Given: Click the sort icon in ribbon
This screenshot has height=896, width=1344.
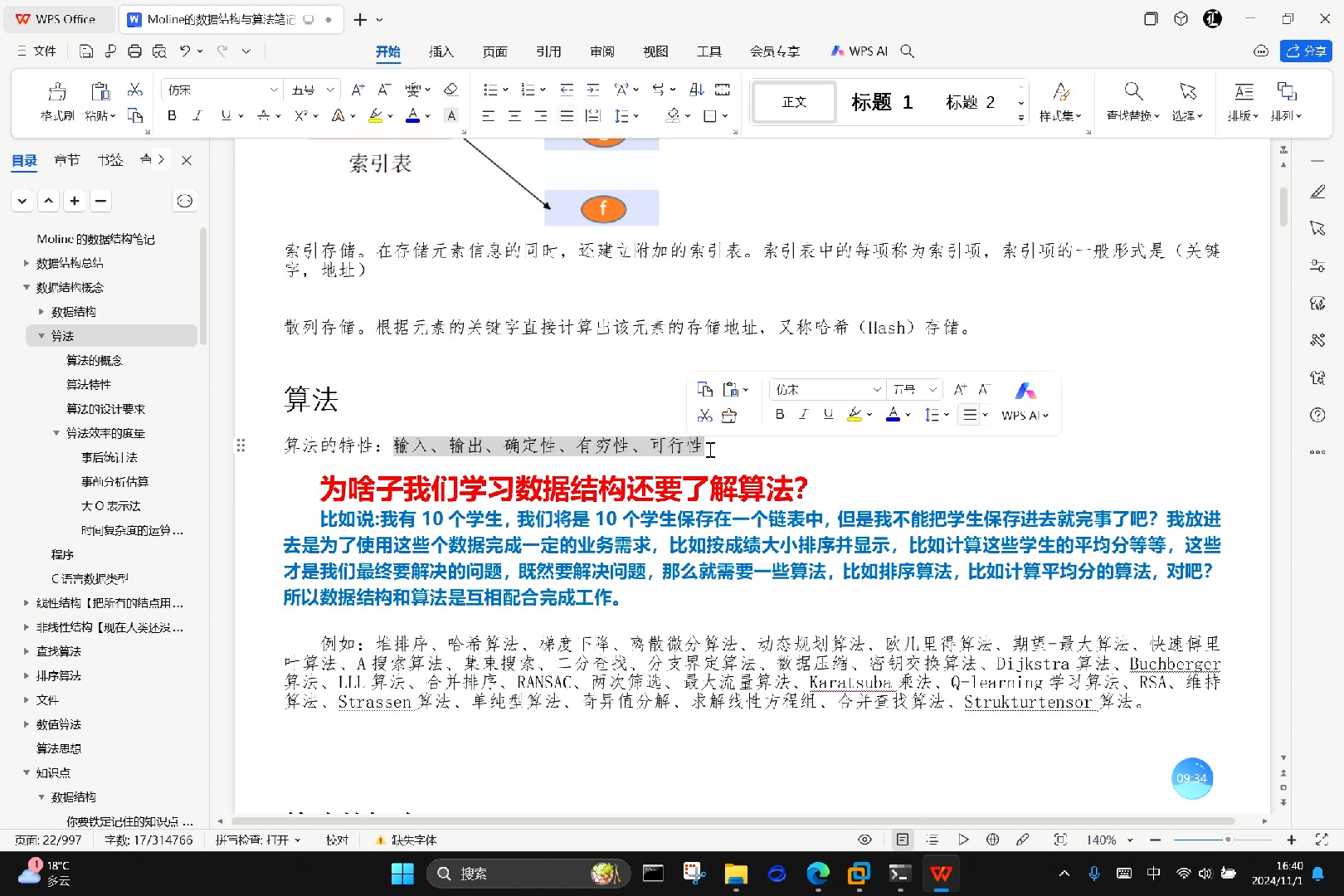Looking at the screenshot, I should pyautogui.click(x=697, y=90).
